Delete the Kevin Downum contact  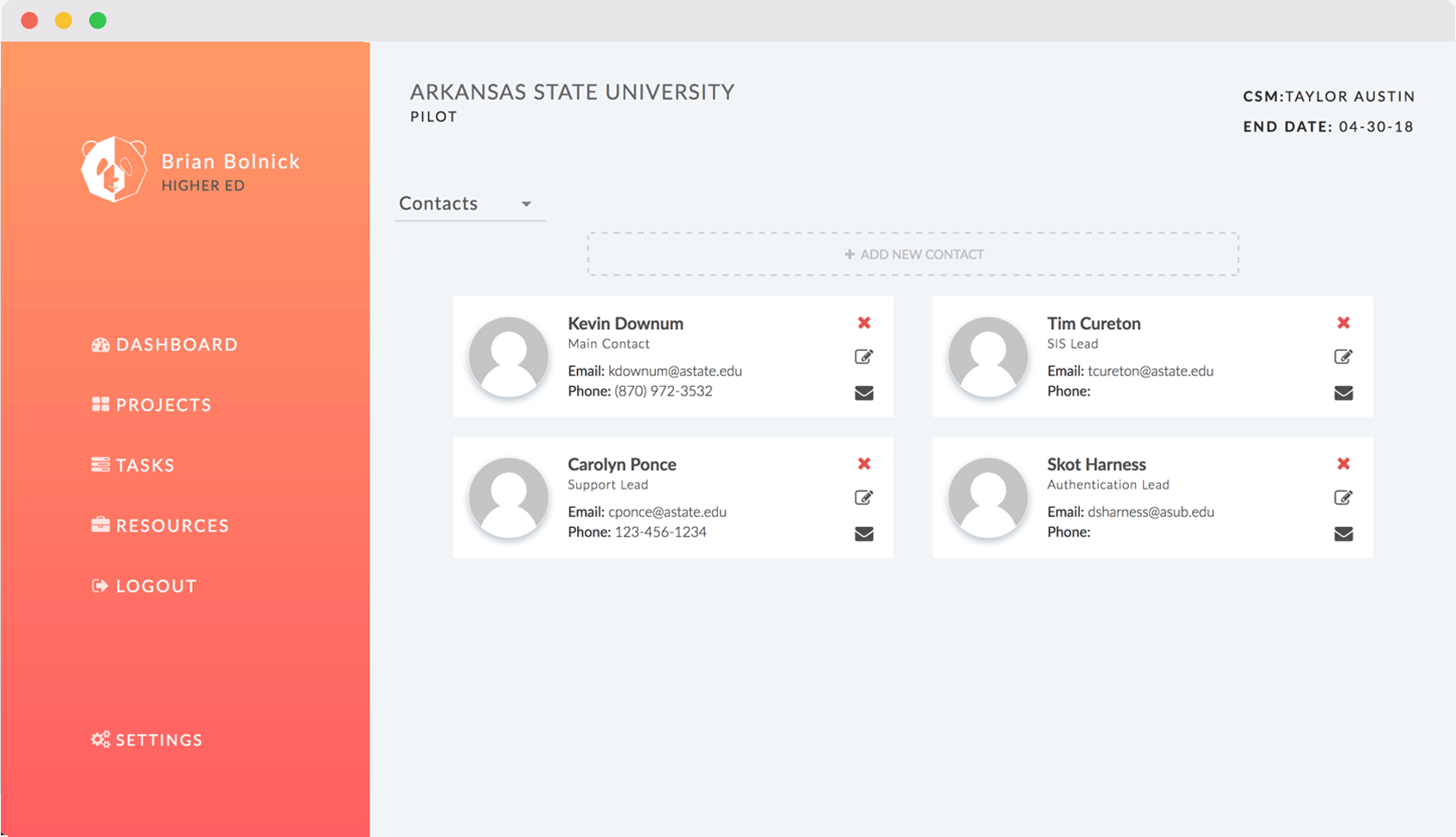(863, 323)
